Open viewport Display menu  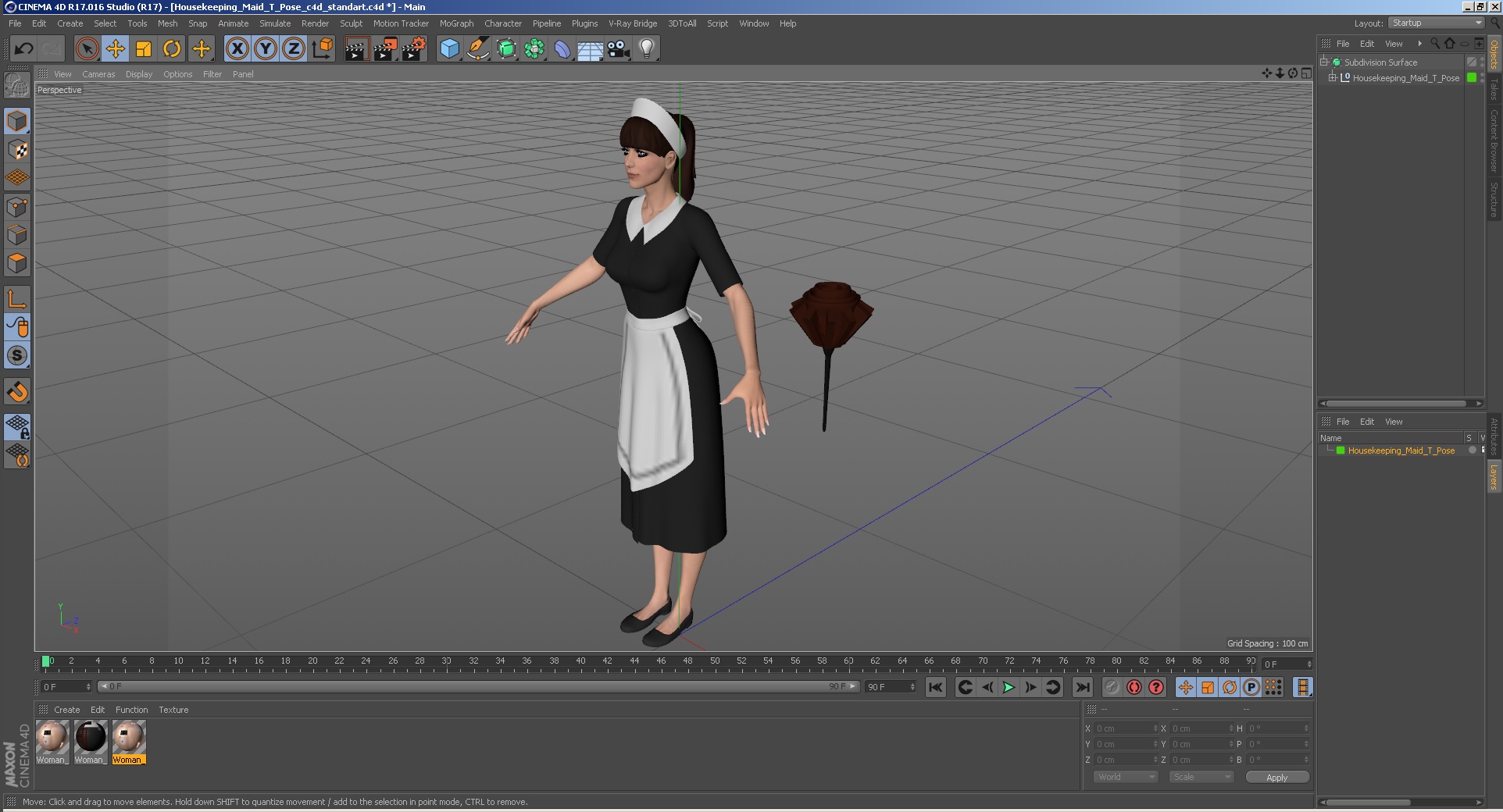(139, 74)
